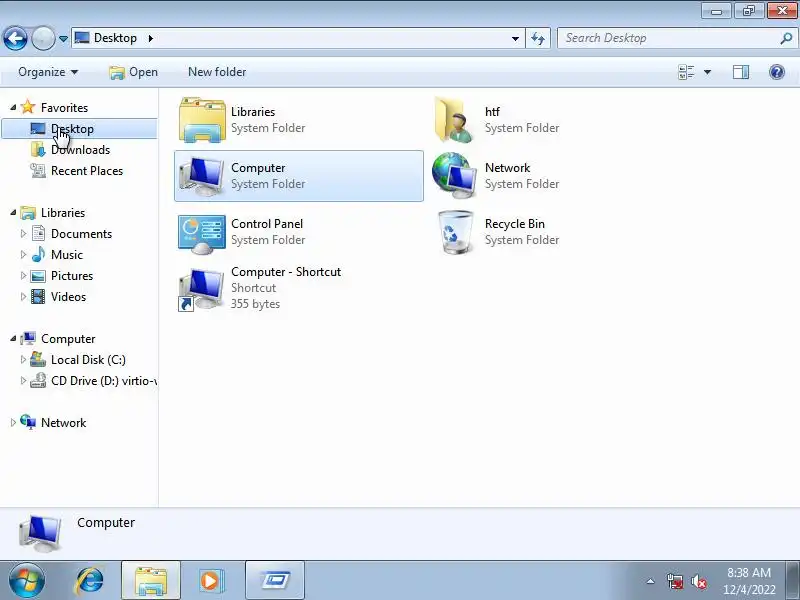This screenshot has width=800, height=600.
Task: Open Recent Places
Action: [87, 171]
